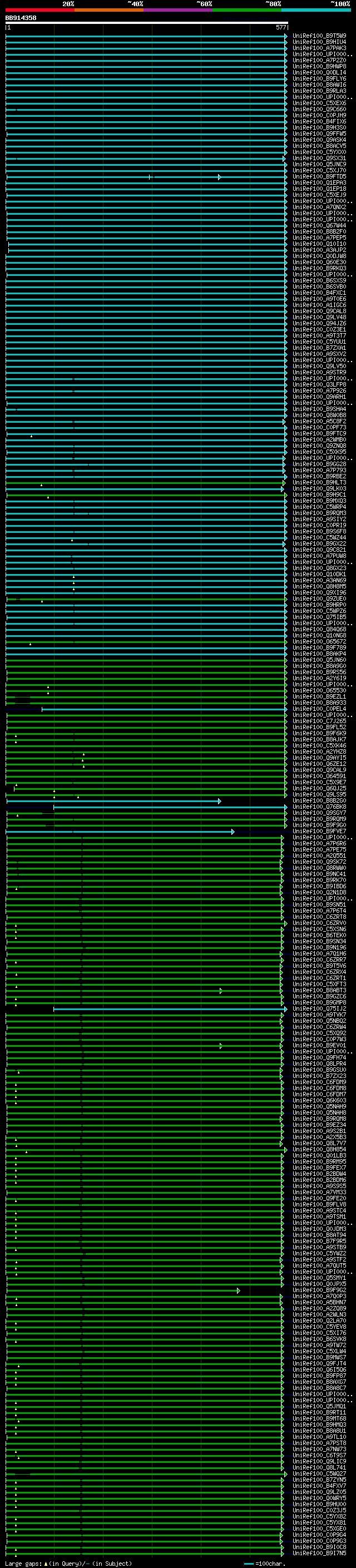This screenshot has height=1568, width=356.
Task: Click label UniRef100_C5WQ27
Action: 319,1473
